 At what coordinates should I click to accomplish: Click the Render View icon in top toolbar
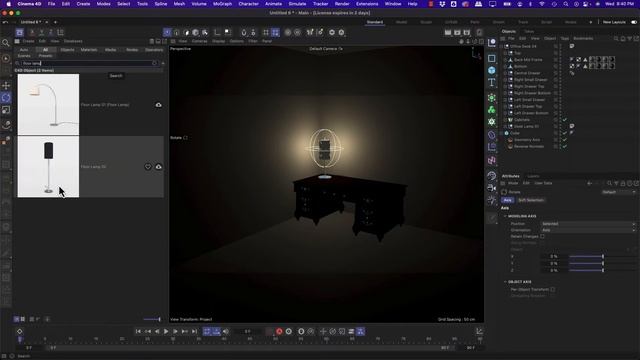pyautogui.click(x=448, y=32)
